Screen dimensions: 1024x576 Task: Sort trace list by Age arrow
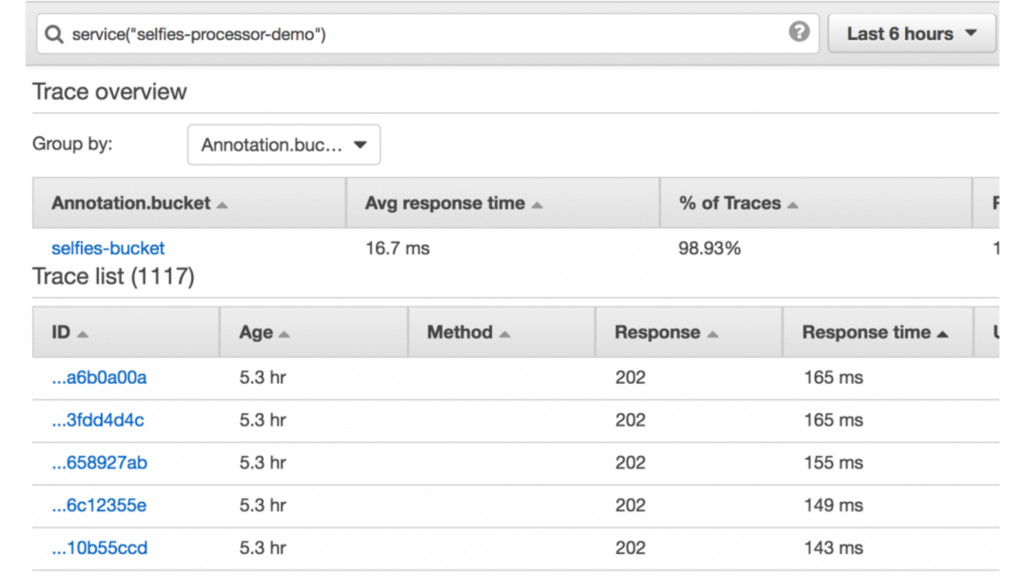(x=284, y=334)
